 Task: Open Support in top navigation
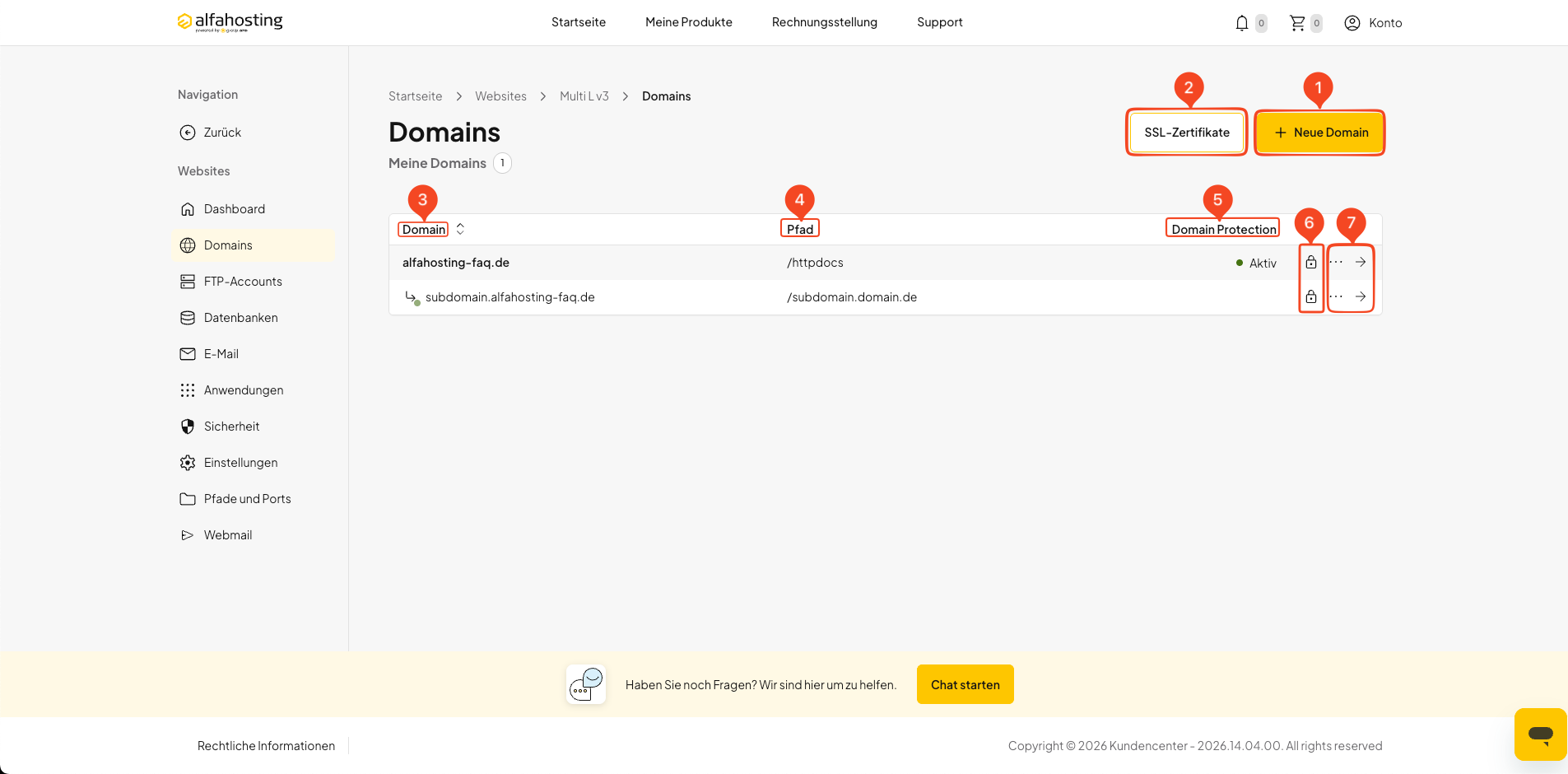940,22
